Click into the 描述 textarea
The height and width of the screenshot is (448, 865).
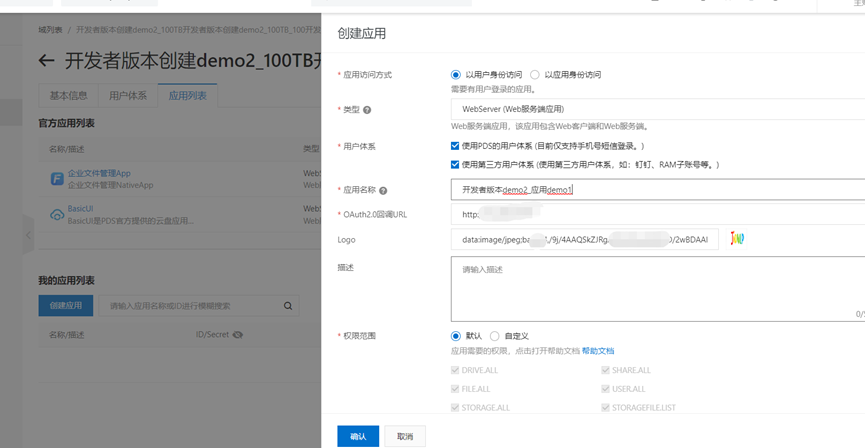tap(658, 289)
